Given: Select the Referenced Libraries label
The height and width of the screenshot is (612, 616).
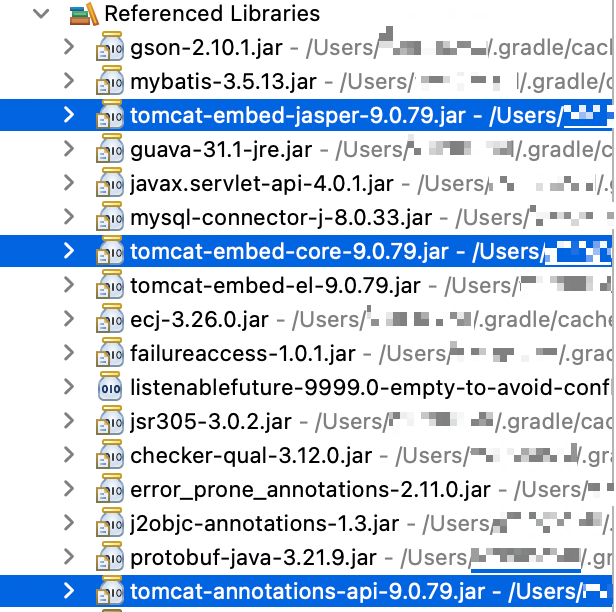Looking at the screenshot, I should point(212,13).
